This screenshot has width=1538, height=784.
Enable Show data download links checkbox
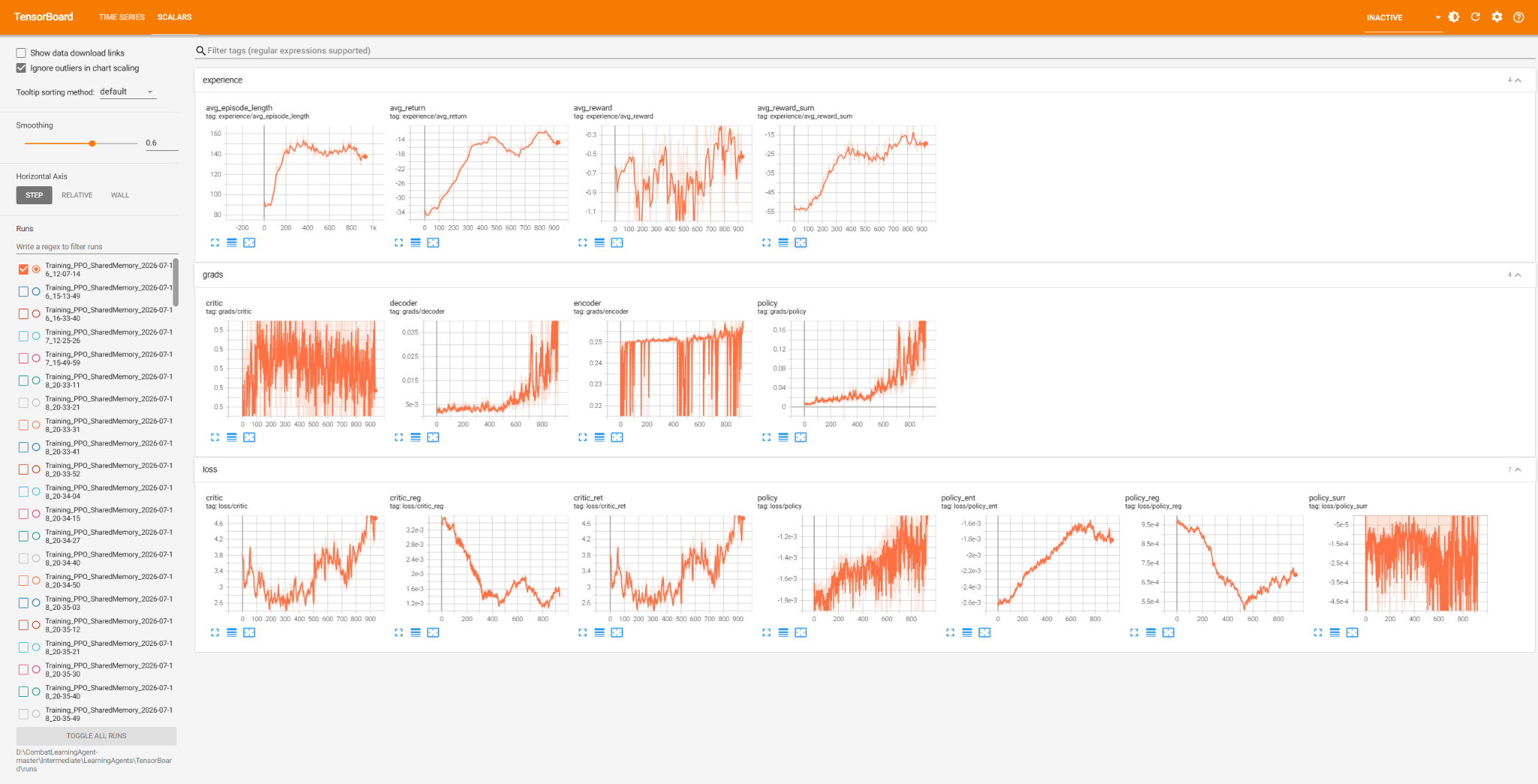point(21,53)
